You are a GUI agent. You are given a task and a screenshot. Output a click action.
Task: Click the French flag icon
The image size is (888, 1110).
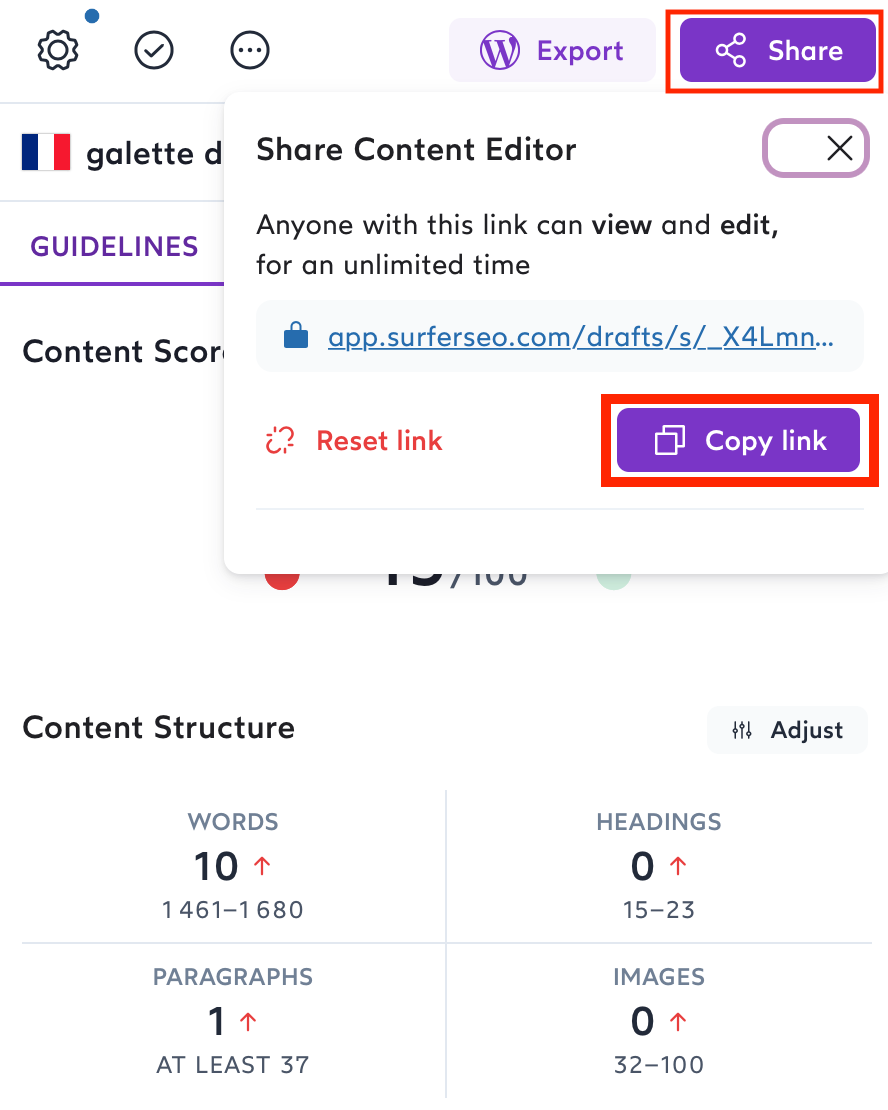[x=46, y=152]
